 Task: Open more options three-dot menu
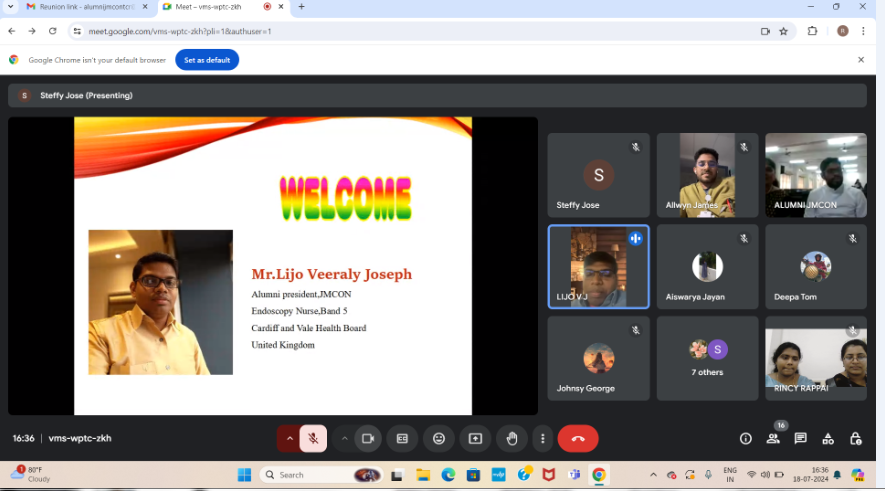click(x=542, y=439)
